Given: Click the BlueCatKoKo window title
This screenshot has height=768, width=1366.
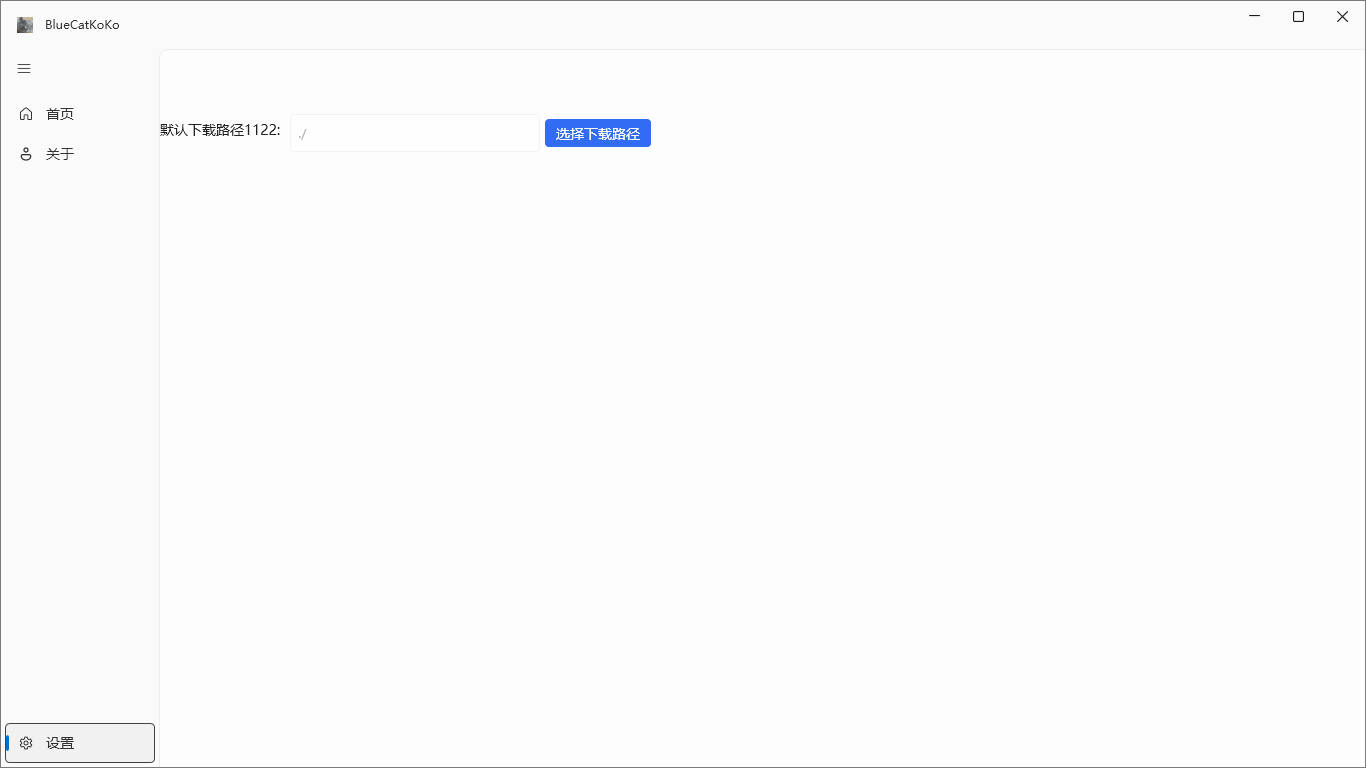Looking at the screenshot, I should (x=82, y=25).
